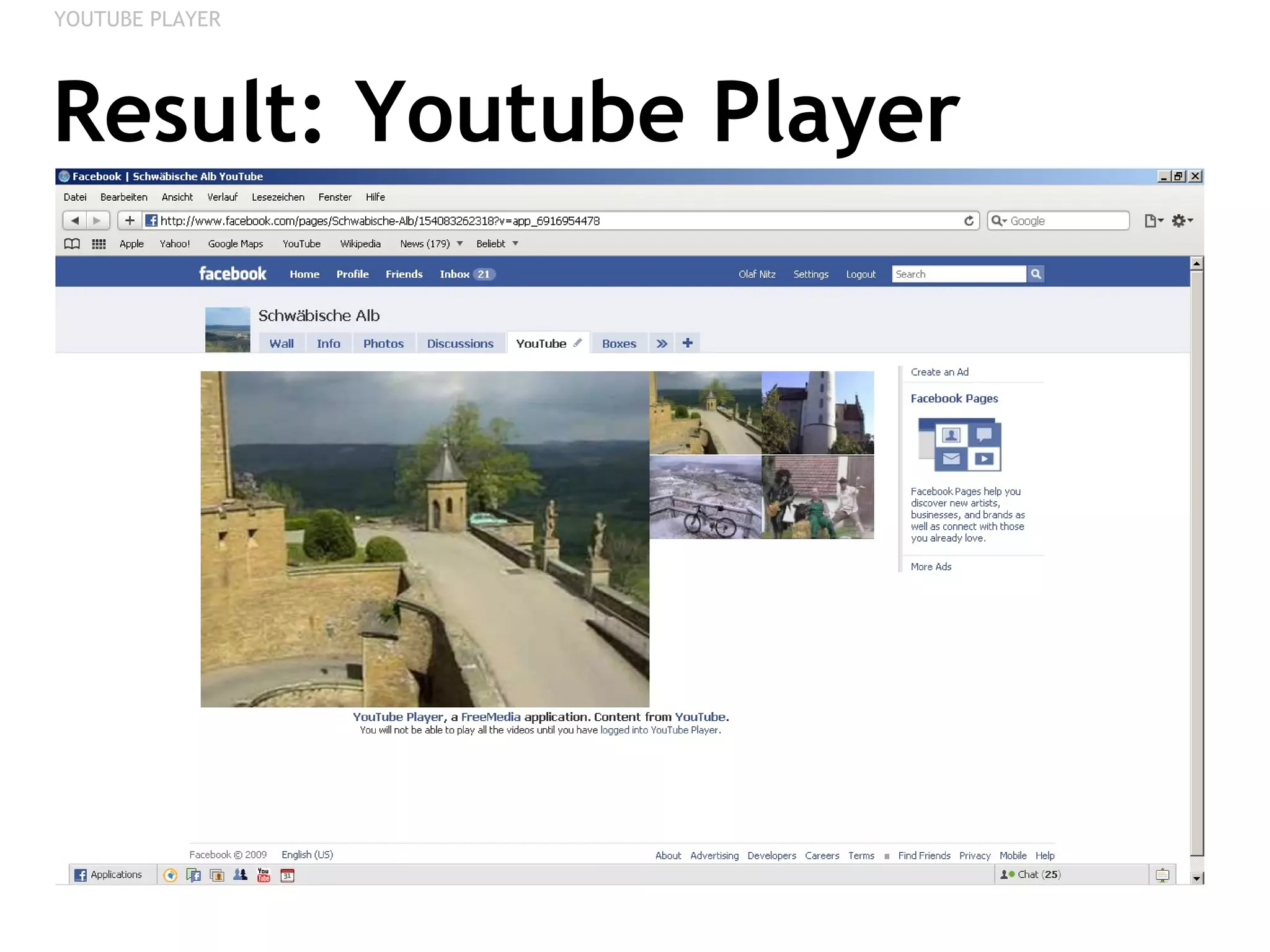This screenshot has width=1270, height=952.
Task: Expand the Beliebt bookmark dropdown
Action: [515, 244]
